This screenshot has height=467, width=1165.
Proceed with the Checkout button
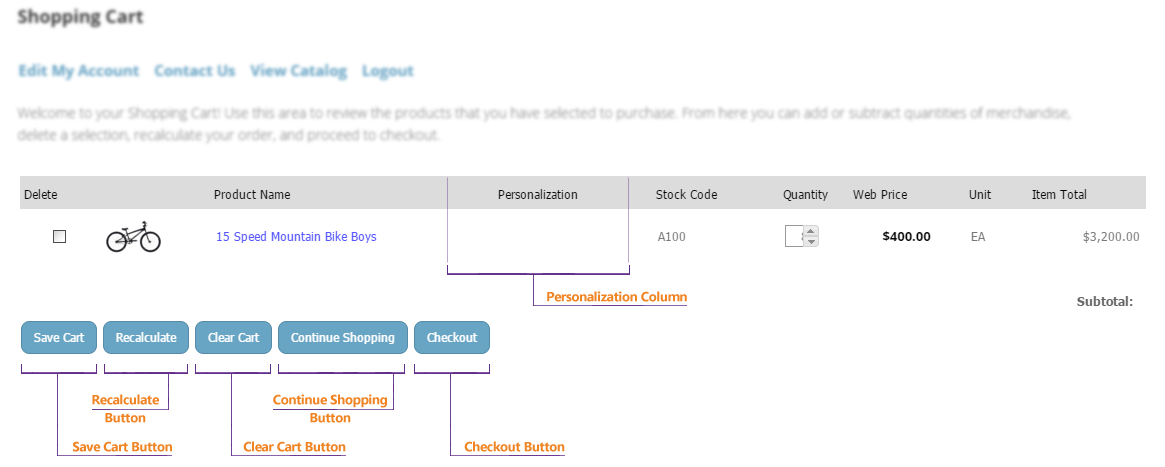pyautogui.click(x=452, y=338)
